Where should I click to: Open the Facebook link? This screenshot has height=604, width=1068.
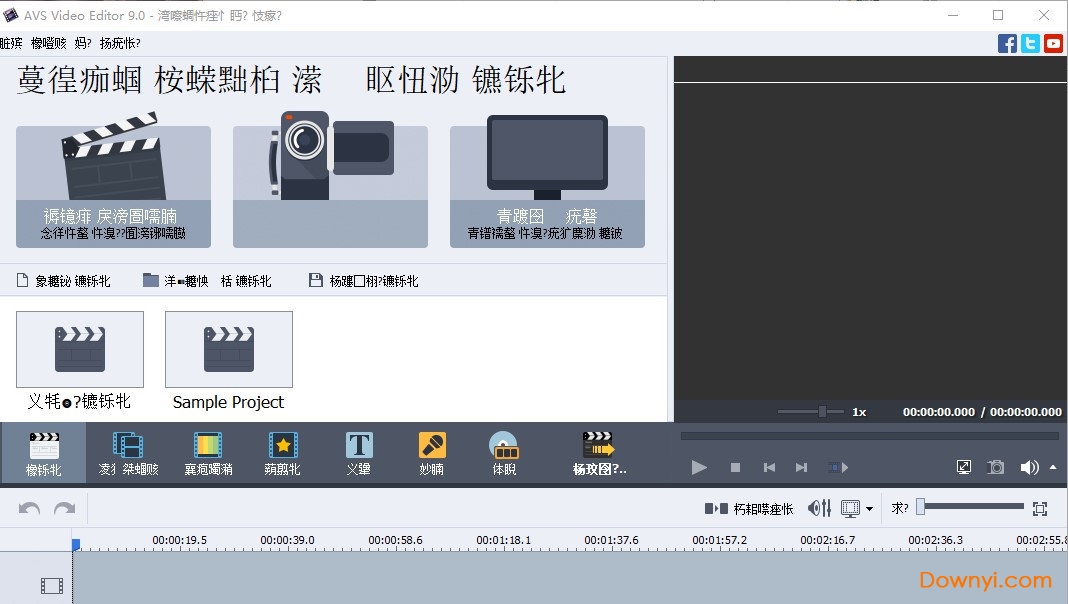[1007, 43]
